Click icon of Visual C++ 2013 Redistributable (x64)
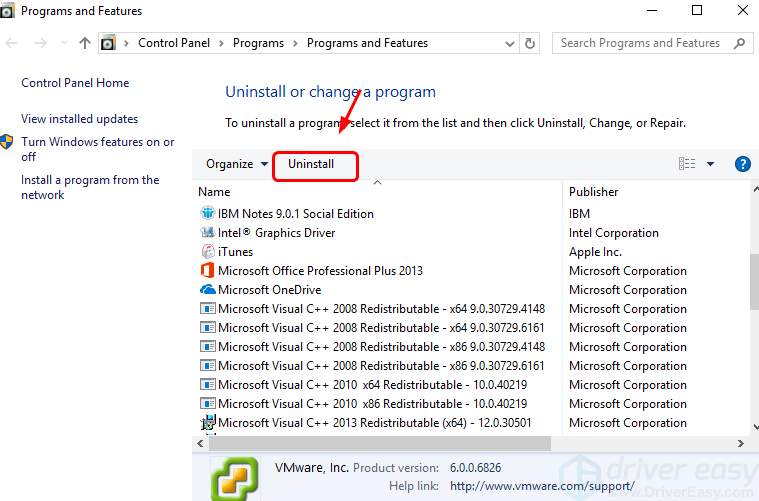Image resolution: width=759 pixels, height=501 pixels. pos(208,423)
